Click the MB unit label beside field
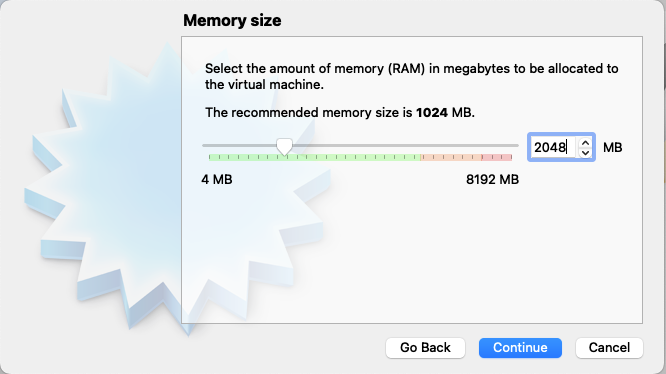 [612, 147]
